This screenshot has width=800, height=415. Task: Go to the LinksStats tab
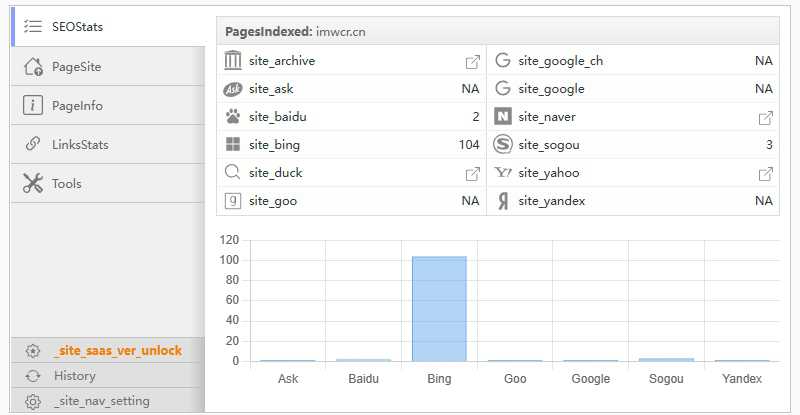pyautogui.click(x=80, y=145)
